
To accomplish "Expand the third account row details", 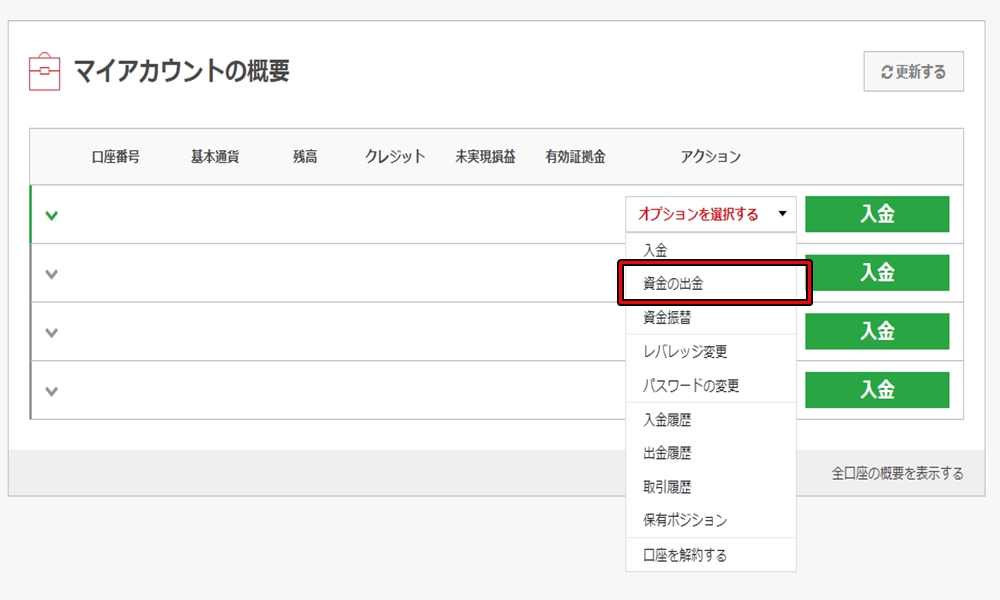I will (x=49, y=331).
